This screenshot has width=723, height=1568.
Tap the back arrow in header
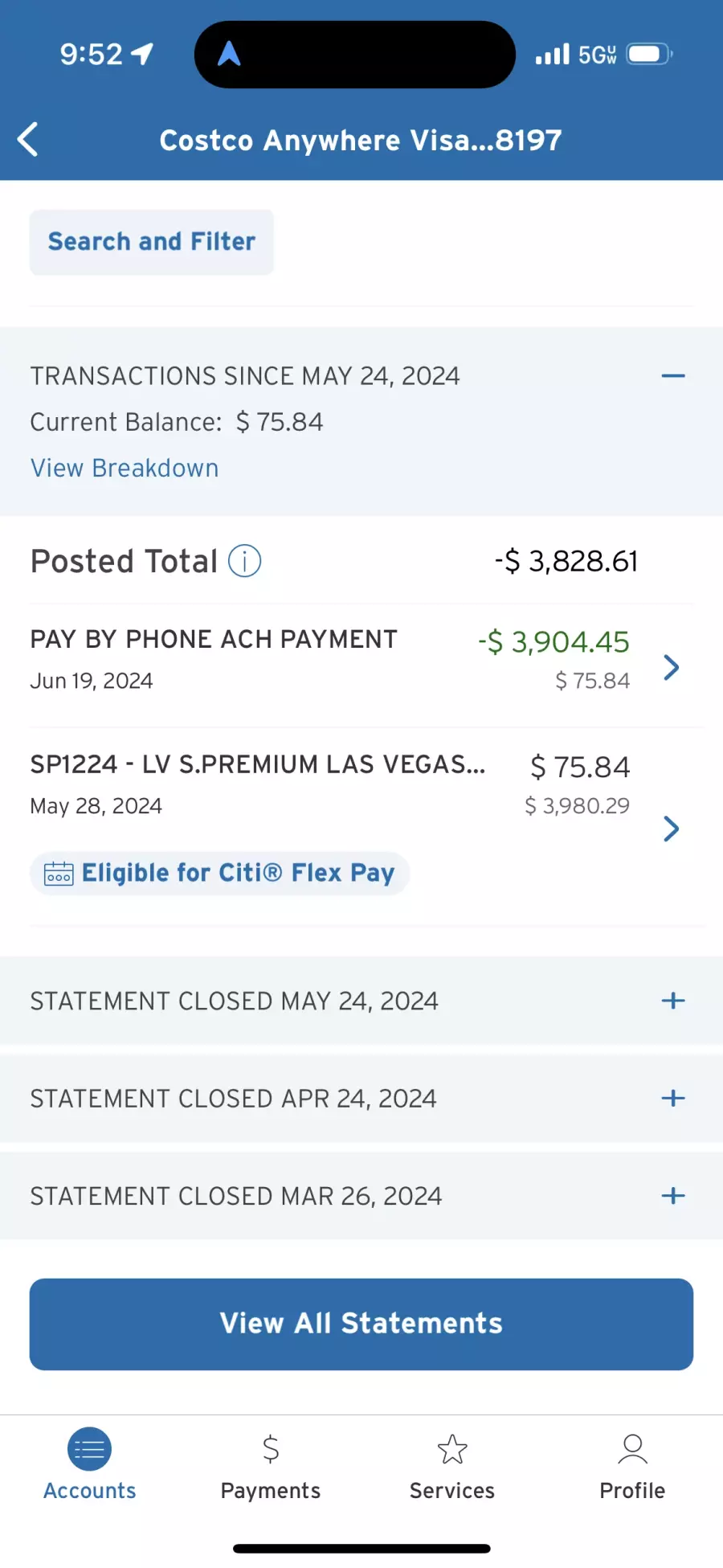click(x=28, y=140)
